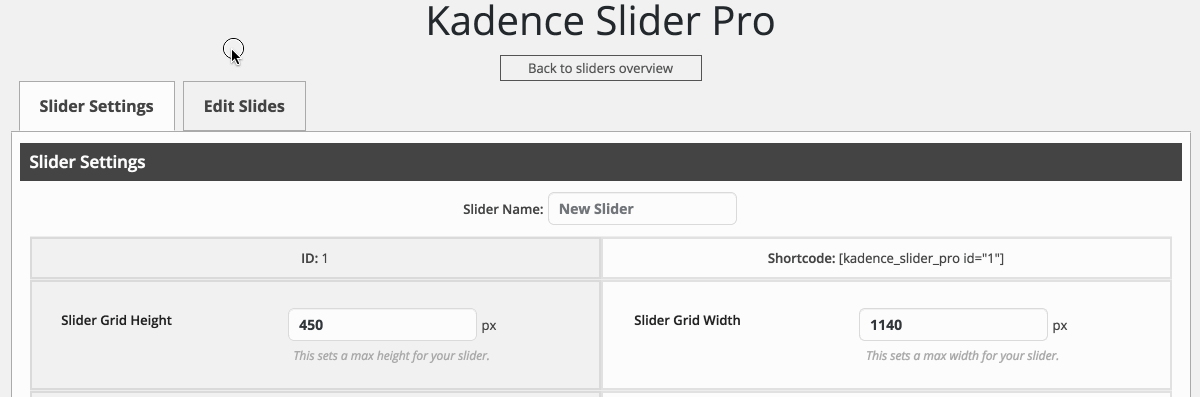Select the kadence_slider_pro shortcode value text
1200x397 pixels.
[x=921, y=258]
